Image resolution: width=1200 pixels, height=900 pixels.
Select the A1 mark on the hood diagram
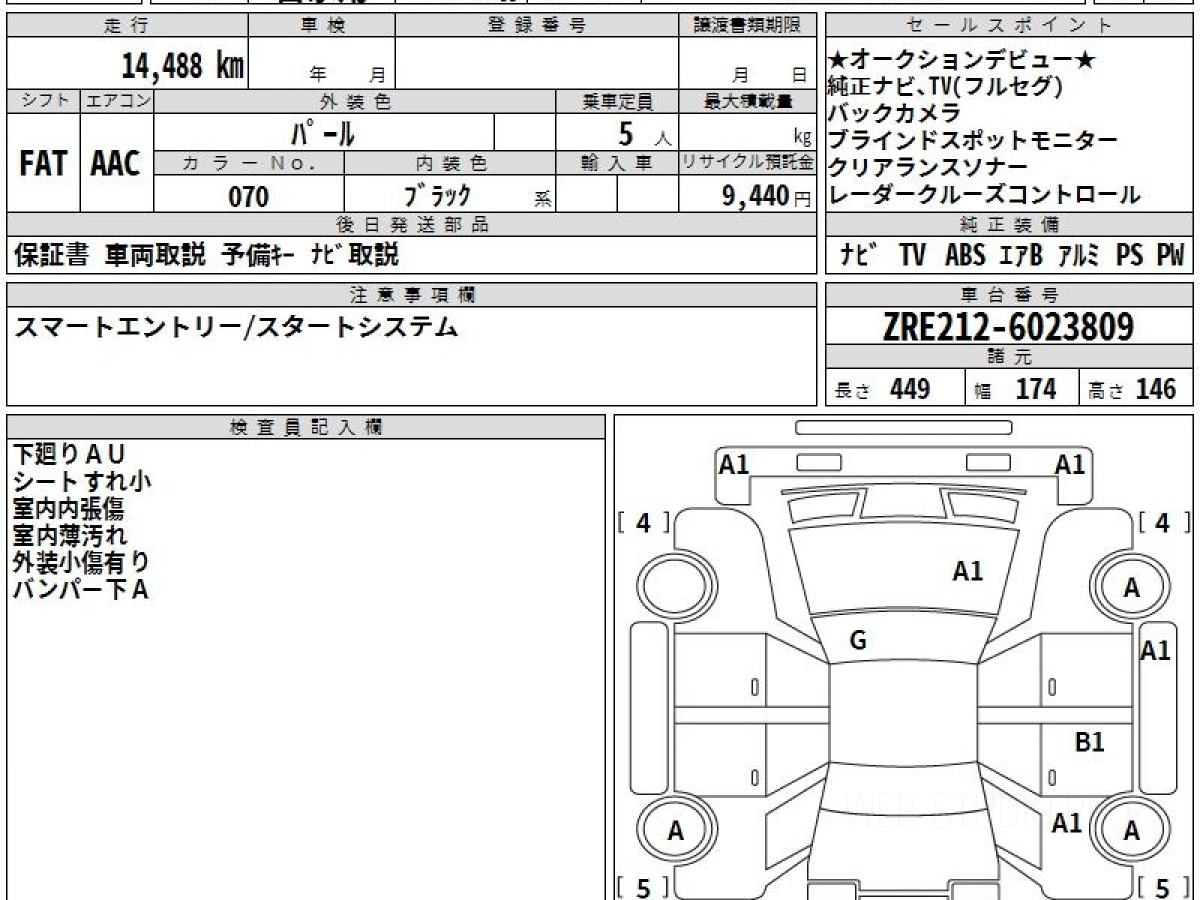[967, 571]
